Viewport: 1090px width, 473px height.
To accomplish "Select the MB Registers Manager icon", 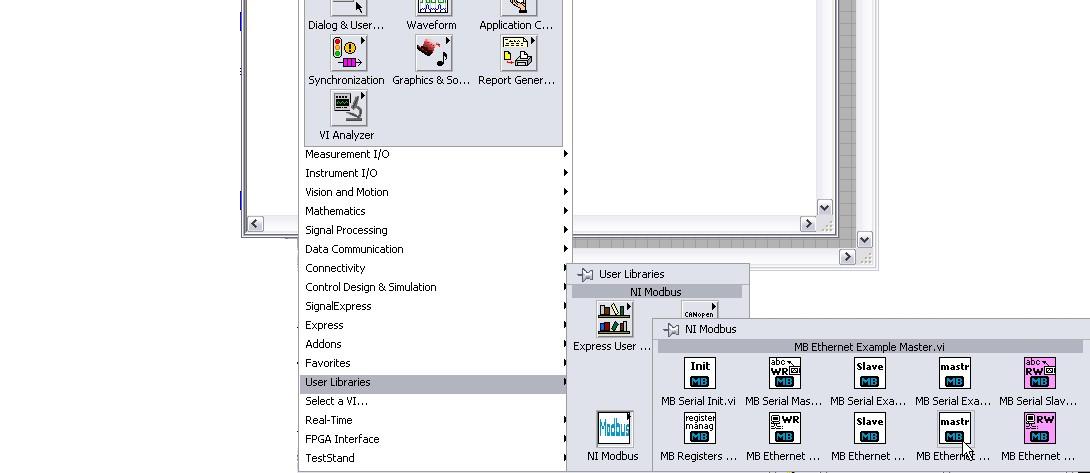I will point(699,428).
